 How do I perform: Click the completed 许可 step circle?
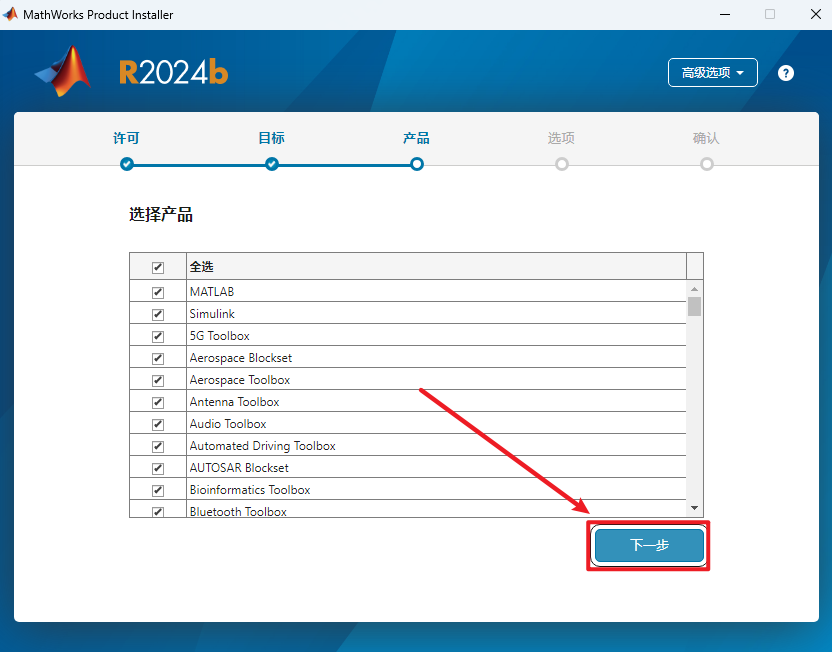[126, 164]
